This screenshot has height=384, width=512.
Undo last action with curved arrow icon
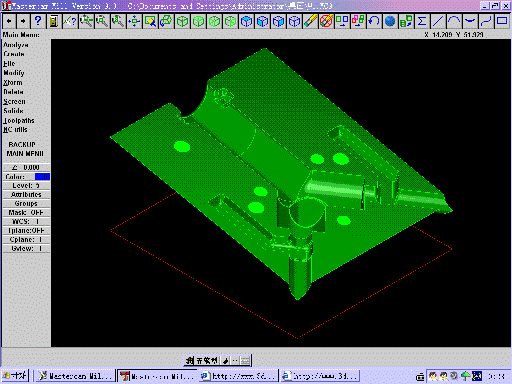pos(374,21)
